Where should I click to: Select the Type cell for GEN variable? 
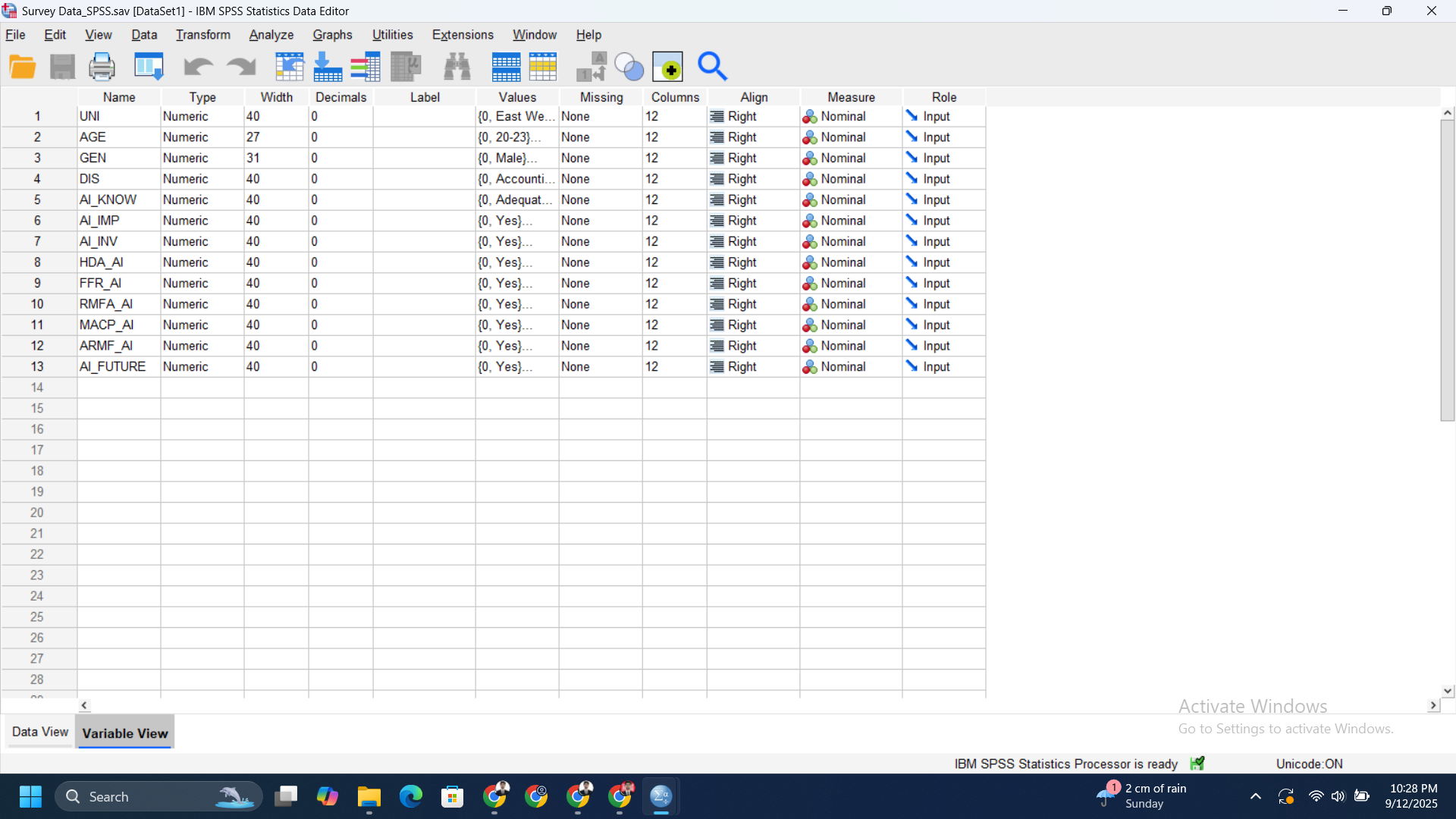(202, 158)
